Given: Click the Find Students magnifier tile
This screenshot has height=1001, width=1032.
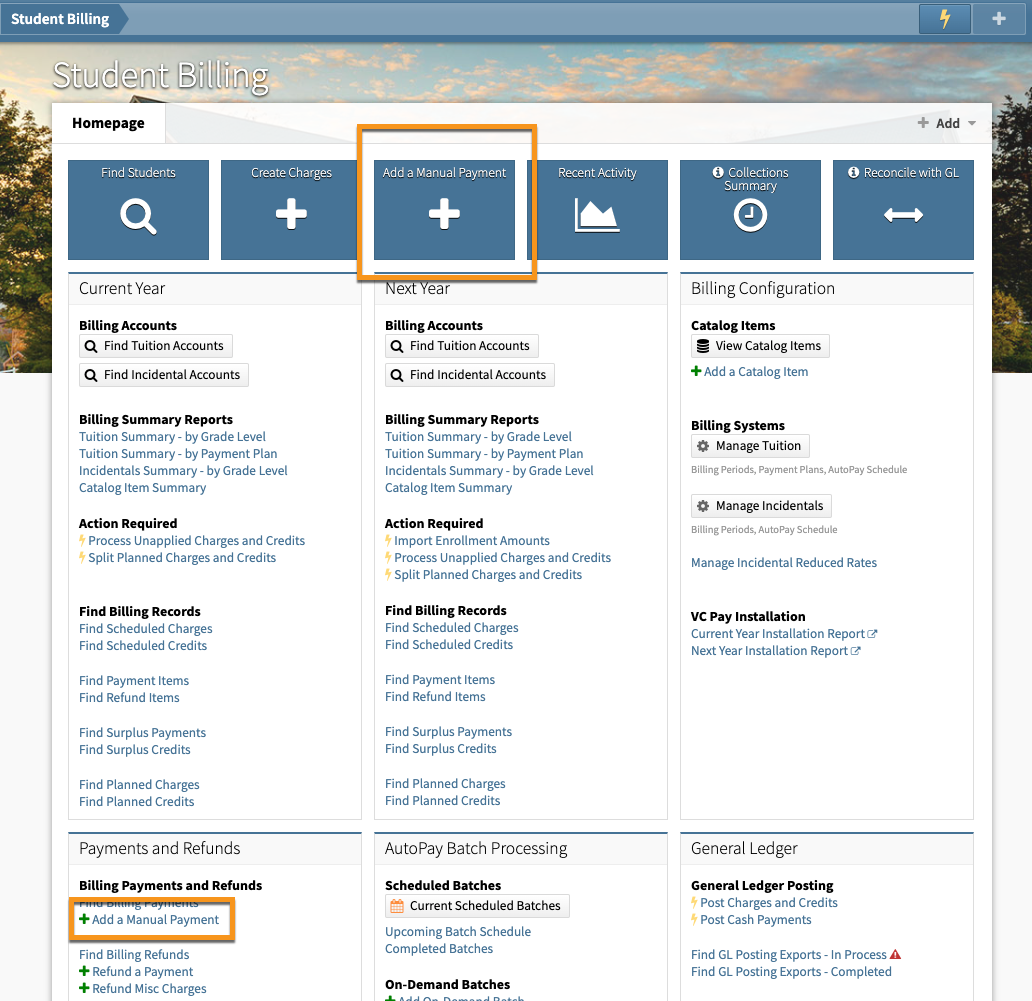Looking at the screenshot, I should [138, 210].
